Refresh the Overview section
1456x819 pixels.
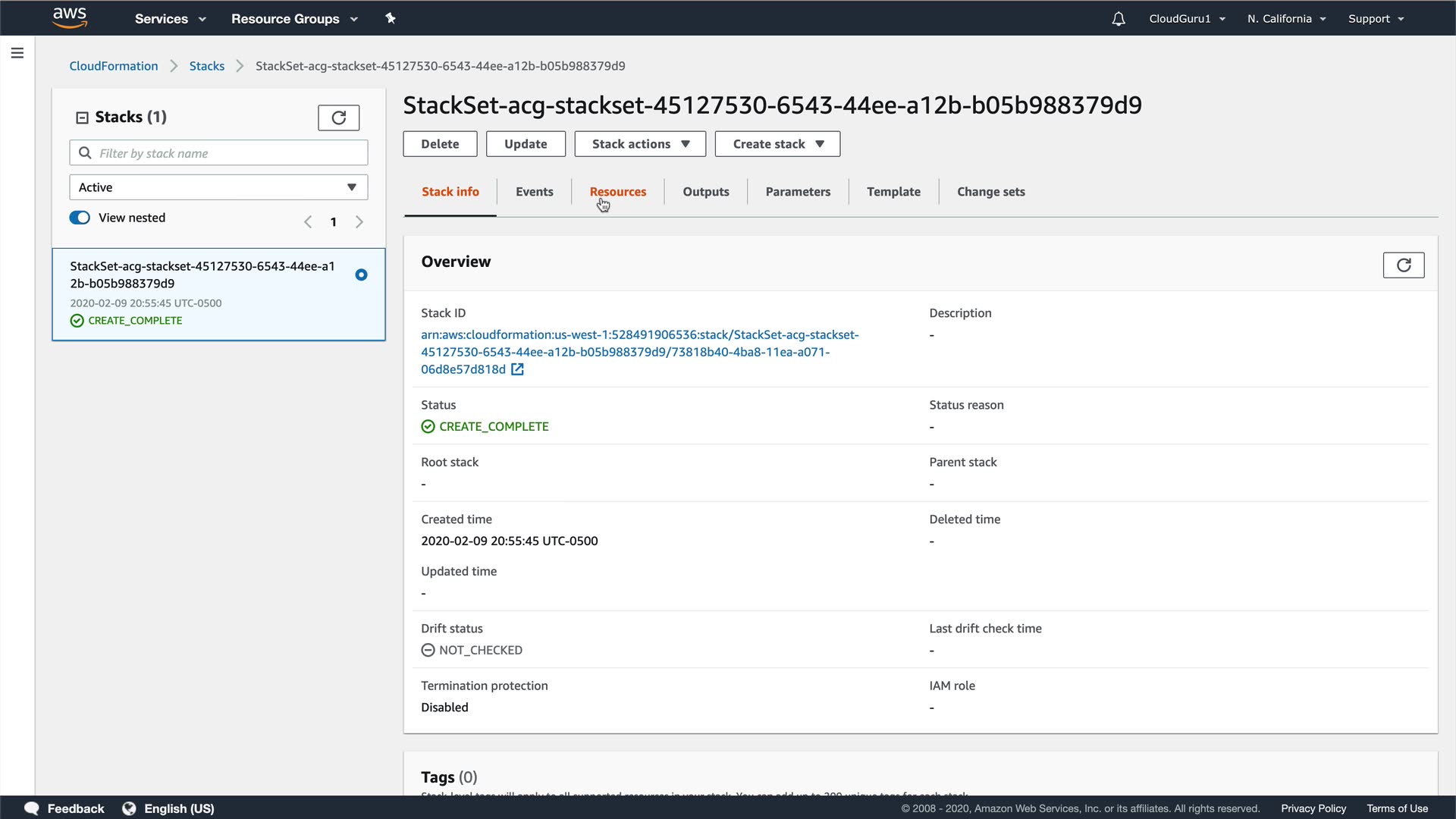click(x=1403, y=265)
